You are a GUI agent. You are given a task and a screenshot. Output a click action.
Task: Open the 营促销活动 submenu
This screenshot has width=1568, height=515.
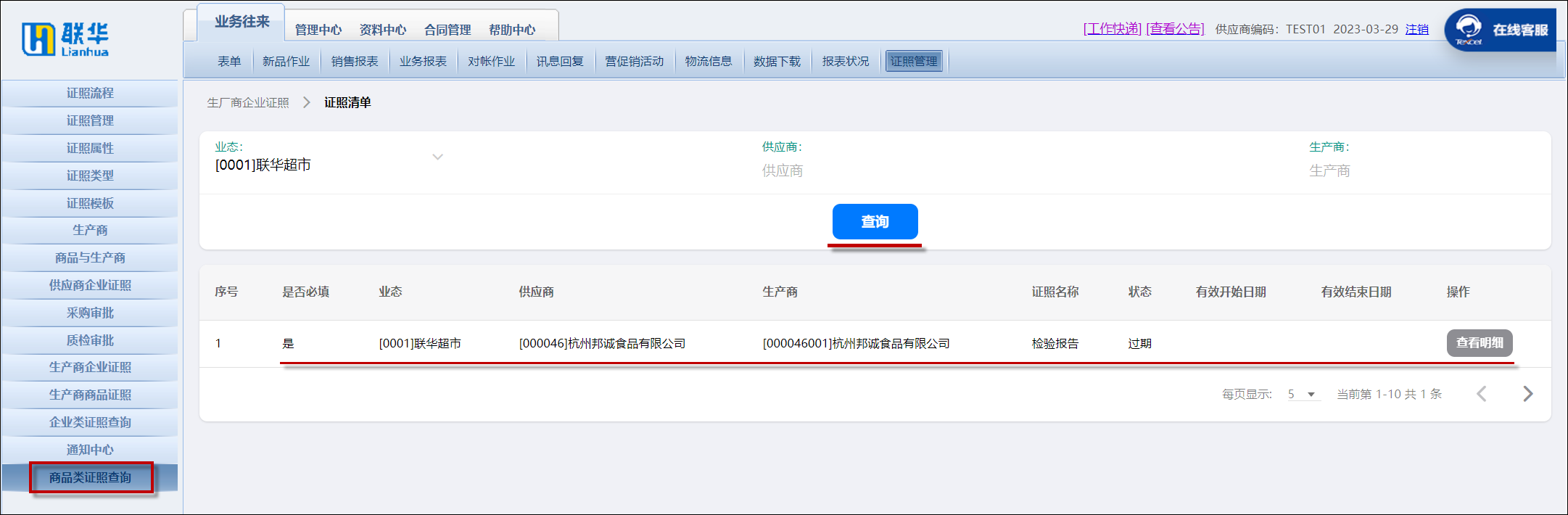tap(635, 62)
